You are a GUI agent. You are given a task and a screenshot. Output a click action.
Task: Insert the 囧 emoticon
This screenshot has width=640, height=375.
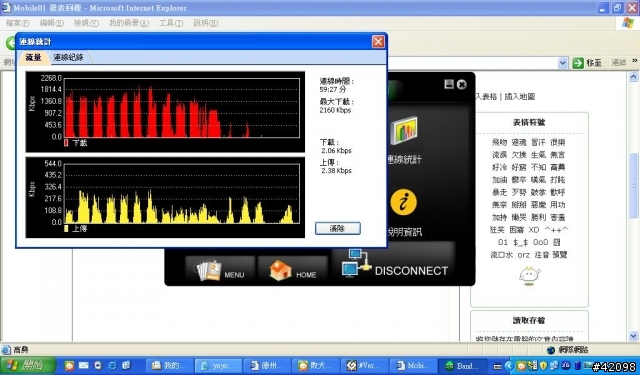pyautogui.click(x=557, y=242)
